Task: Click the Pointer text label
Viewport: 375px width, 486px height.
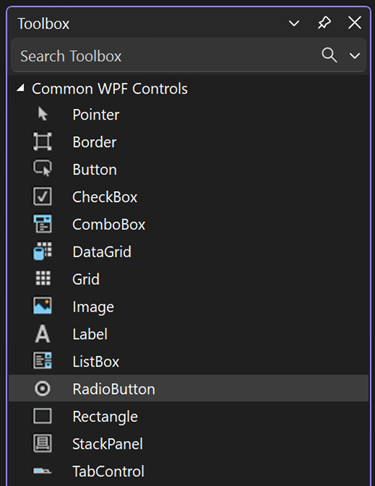Action: tap(96, 115)
